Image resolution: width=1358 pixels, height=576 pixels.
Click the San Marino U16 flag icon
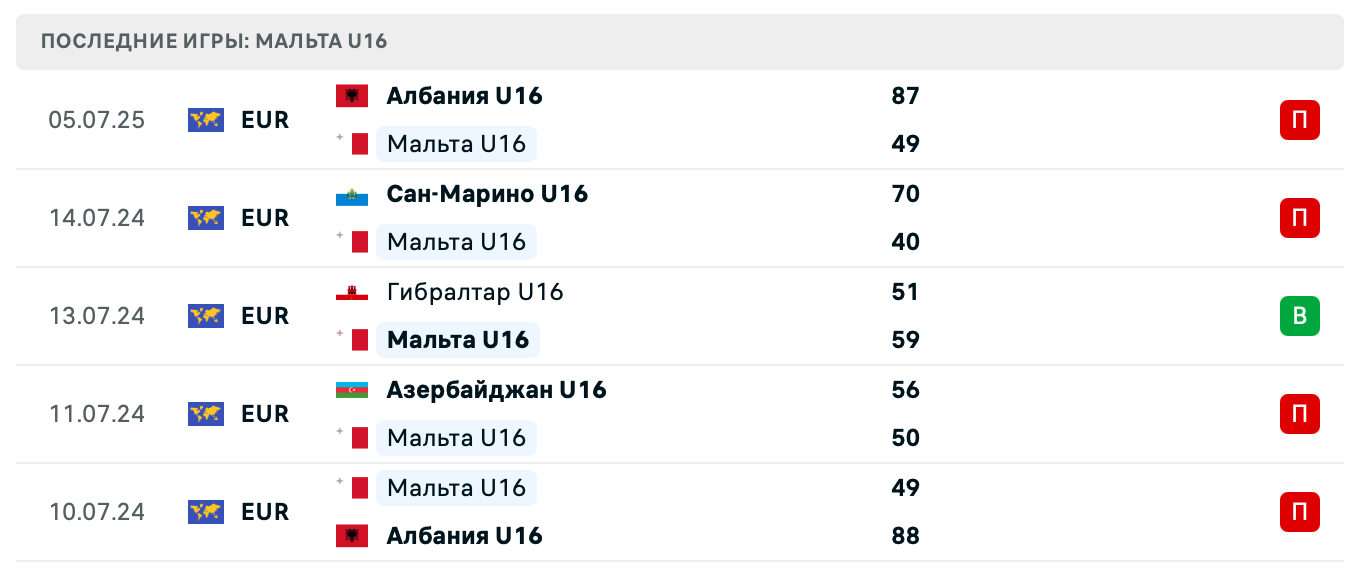point(352,194)
